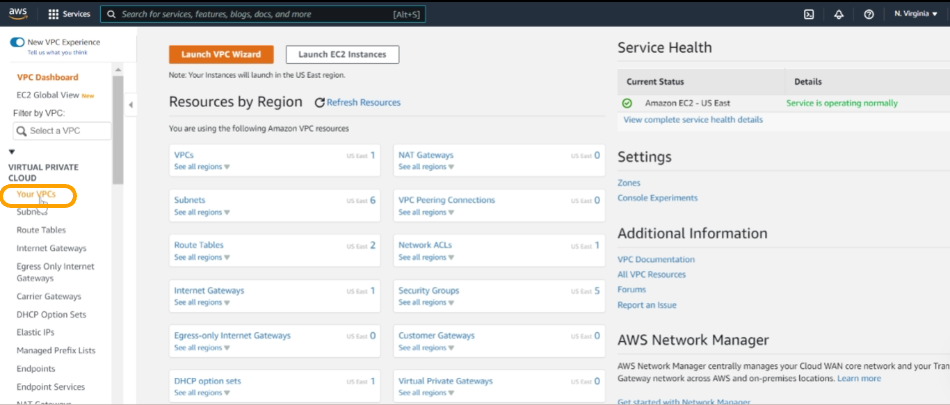Expand See all regions under Subnets card

coord(202,212)
